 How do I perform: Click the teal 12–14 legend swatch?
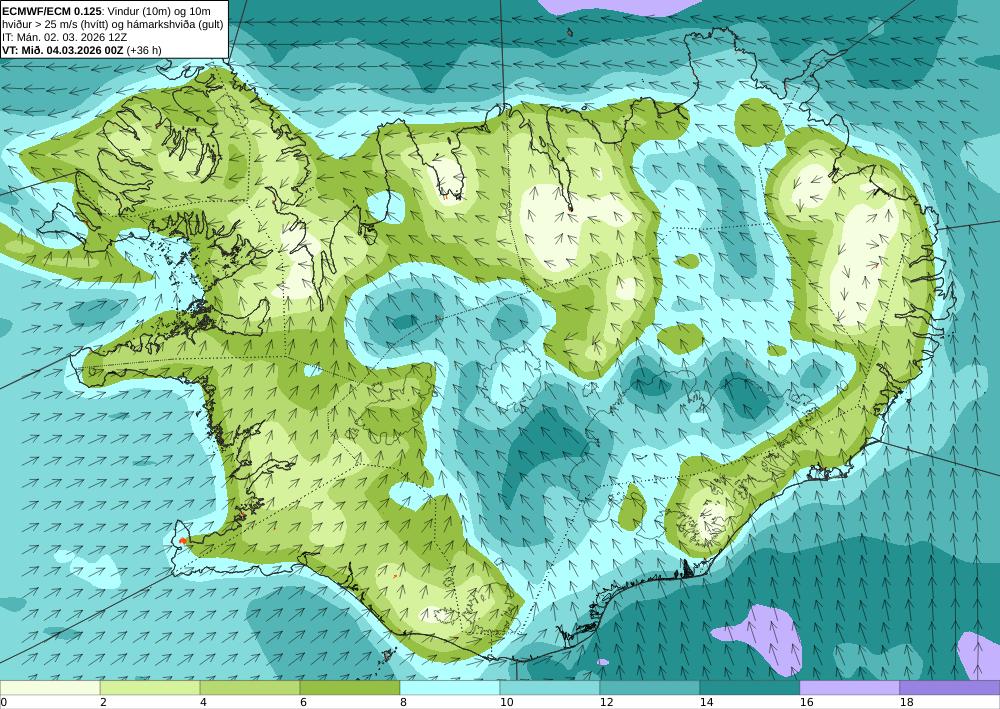pyautogui.click(x=650, y=688)
